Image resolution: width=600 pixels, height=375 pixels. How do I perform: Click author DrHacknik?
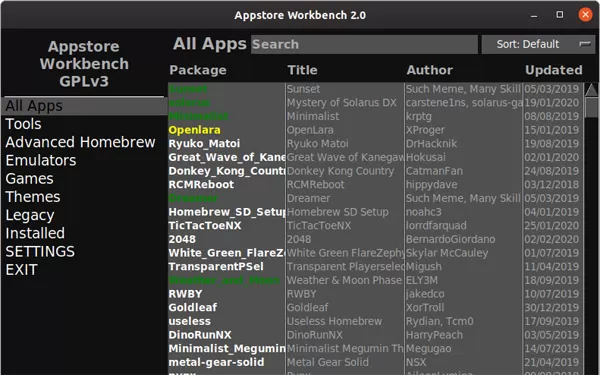coord(432,144)
